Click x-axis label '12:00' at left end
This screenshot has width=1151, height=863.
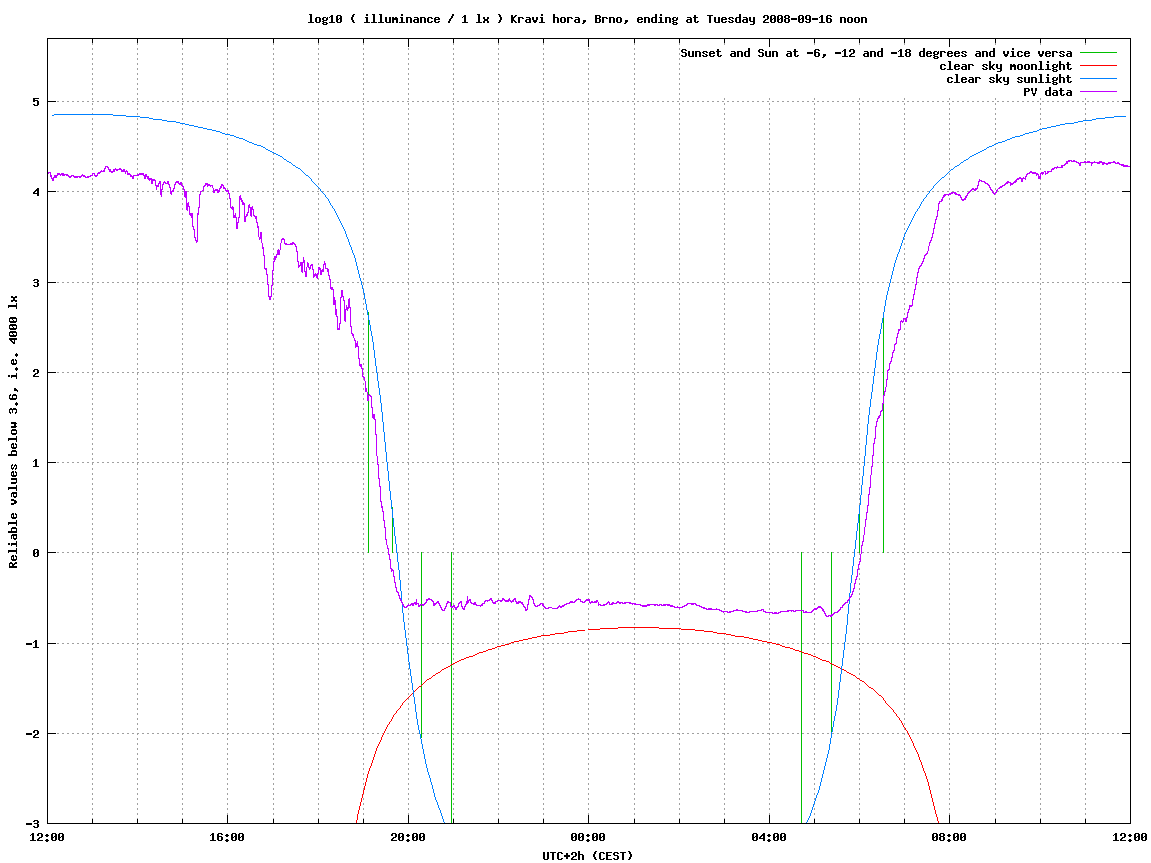pos(47,837)
